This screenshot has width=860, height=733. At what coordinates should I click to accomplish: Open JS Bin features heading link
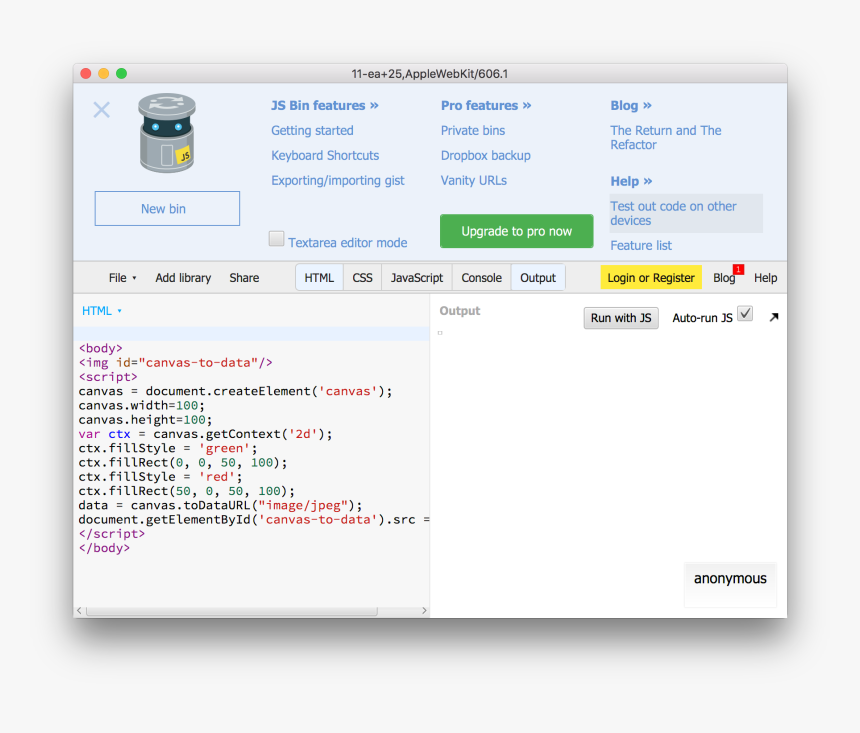(325, 105)
